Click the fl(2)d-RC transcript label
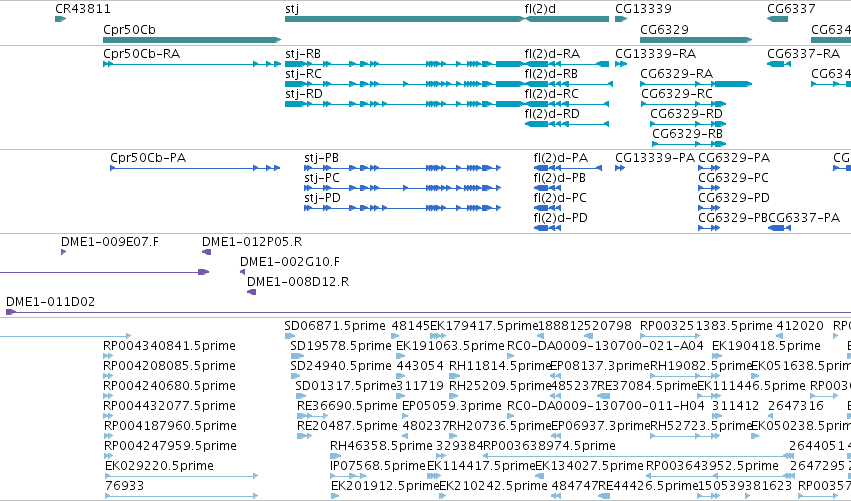Image resolution: width=851 pixels, height=501 pixels. pyautogui.click(x=551, y=94)
